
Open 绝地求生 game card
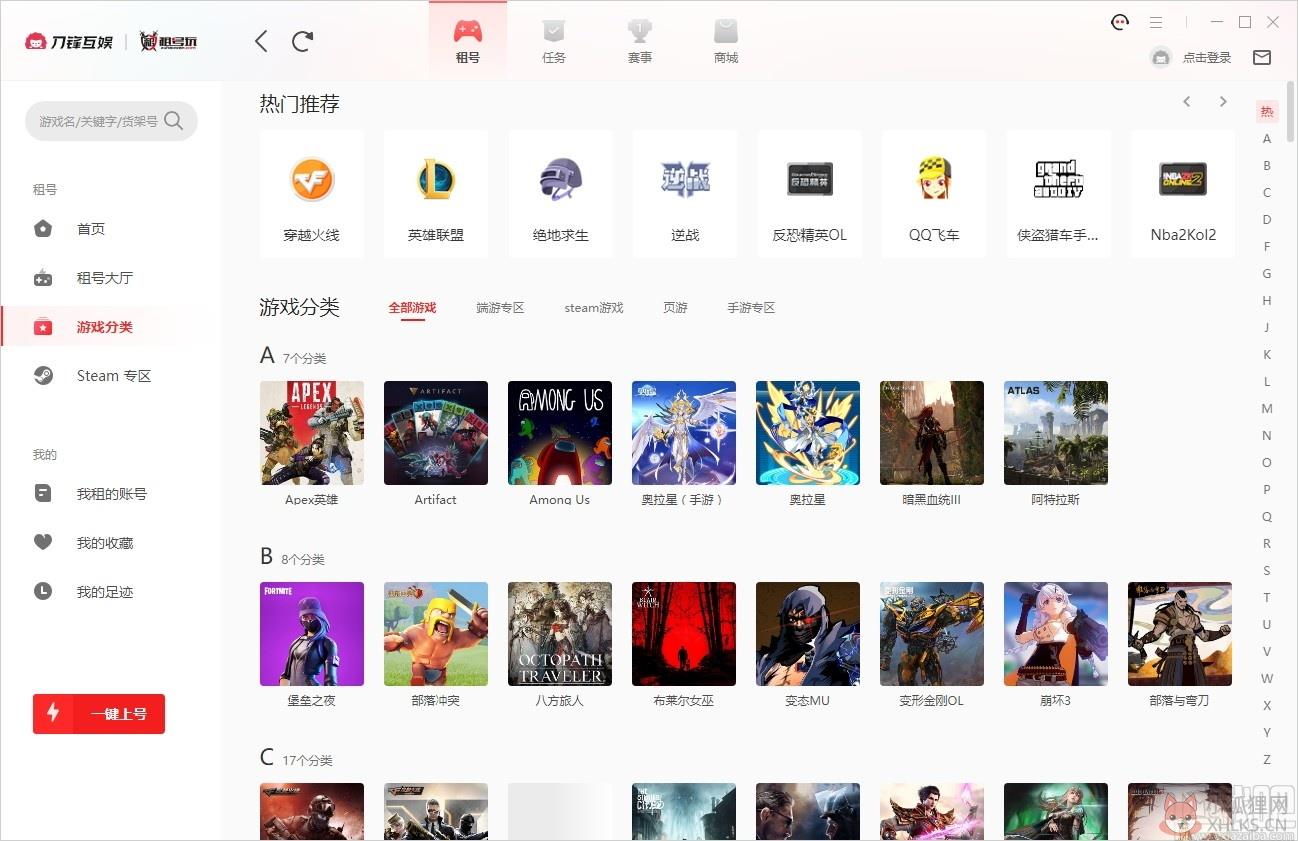click(561, 194)
